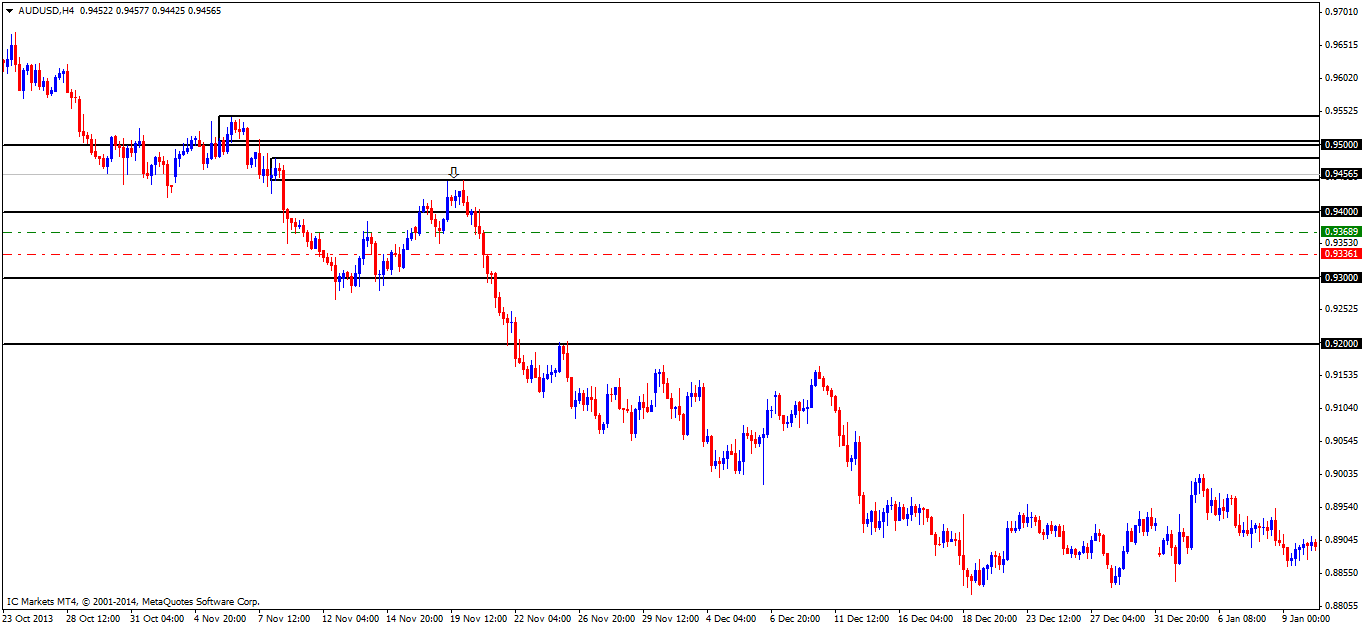Click the 0.88550 price scale value
The height and width of the screenshot is (627, 1362).
point(1341,573)
